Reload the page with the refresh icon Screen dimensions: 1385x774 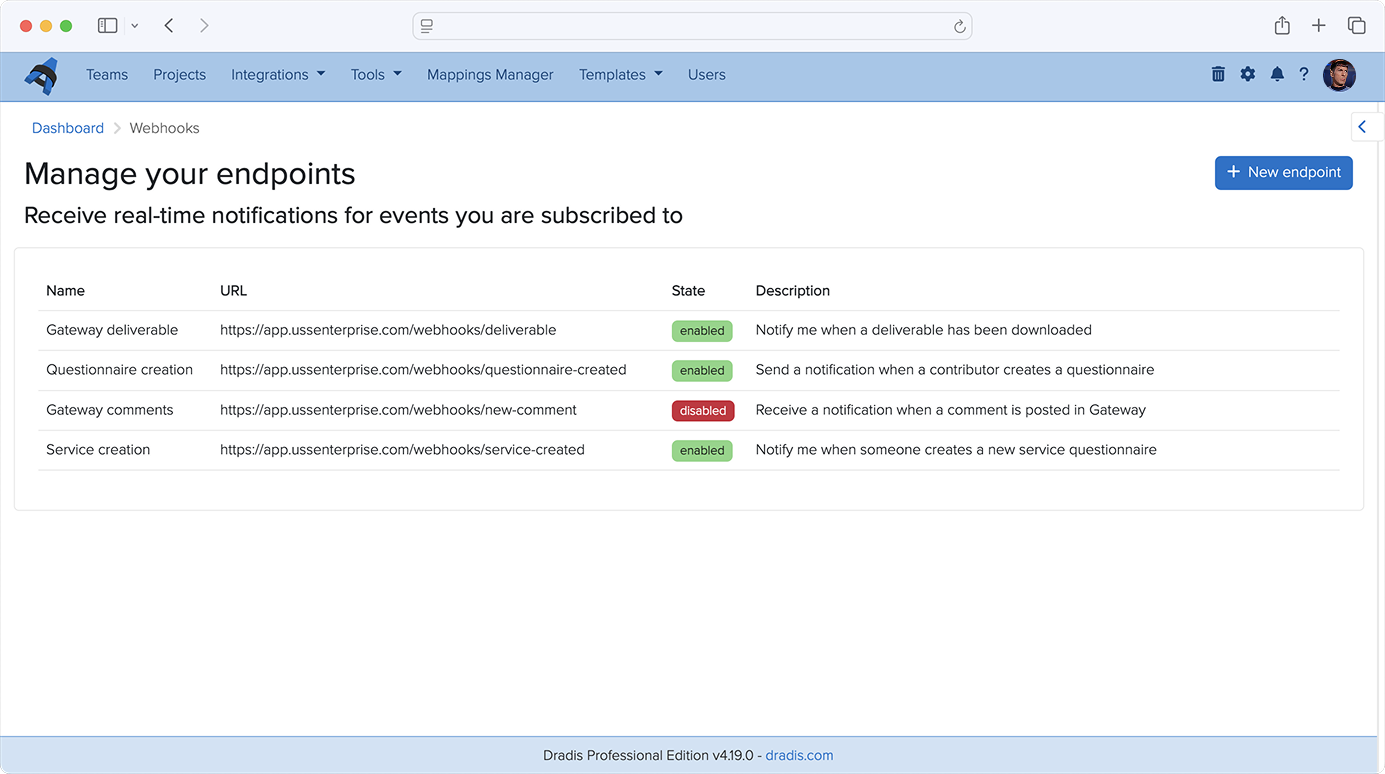tap(959, 26)
